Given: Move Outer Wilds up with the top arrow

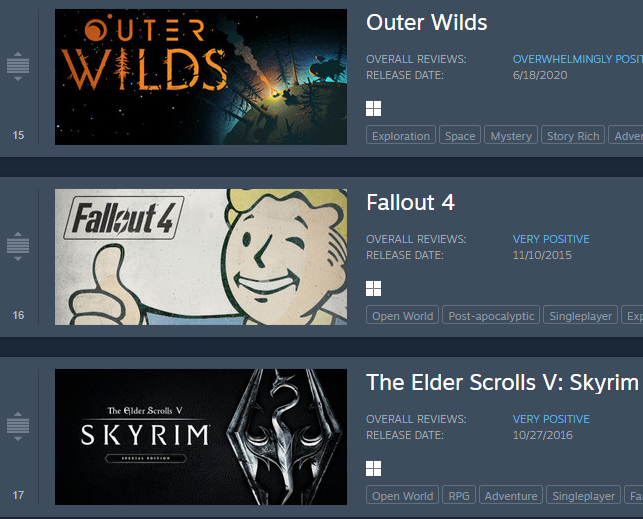Looking at the screenshot, I should coord(18,54).
